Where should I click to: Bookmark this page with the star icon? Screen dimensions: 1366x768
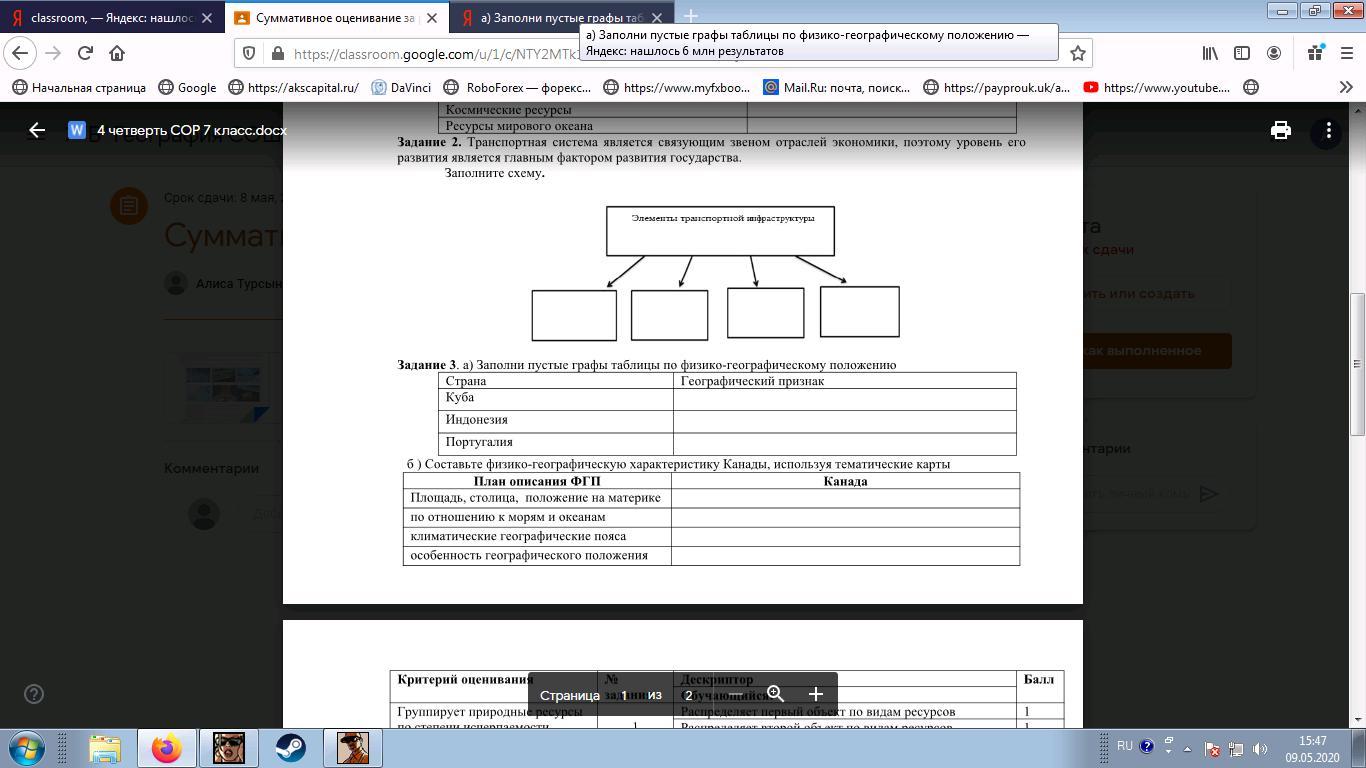1077,53
